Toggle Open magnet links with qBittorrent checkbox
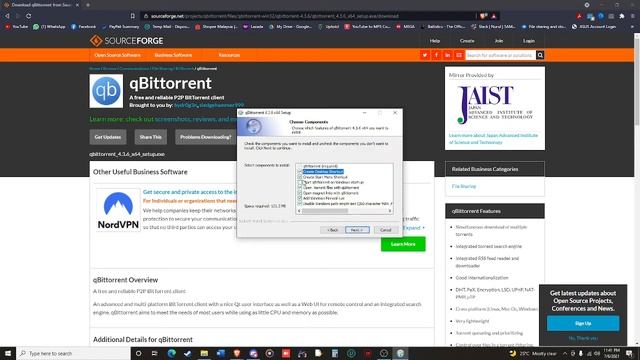The width and height of the screenshot is (640, 360). (x=300, y=193)
